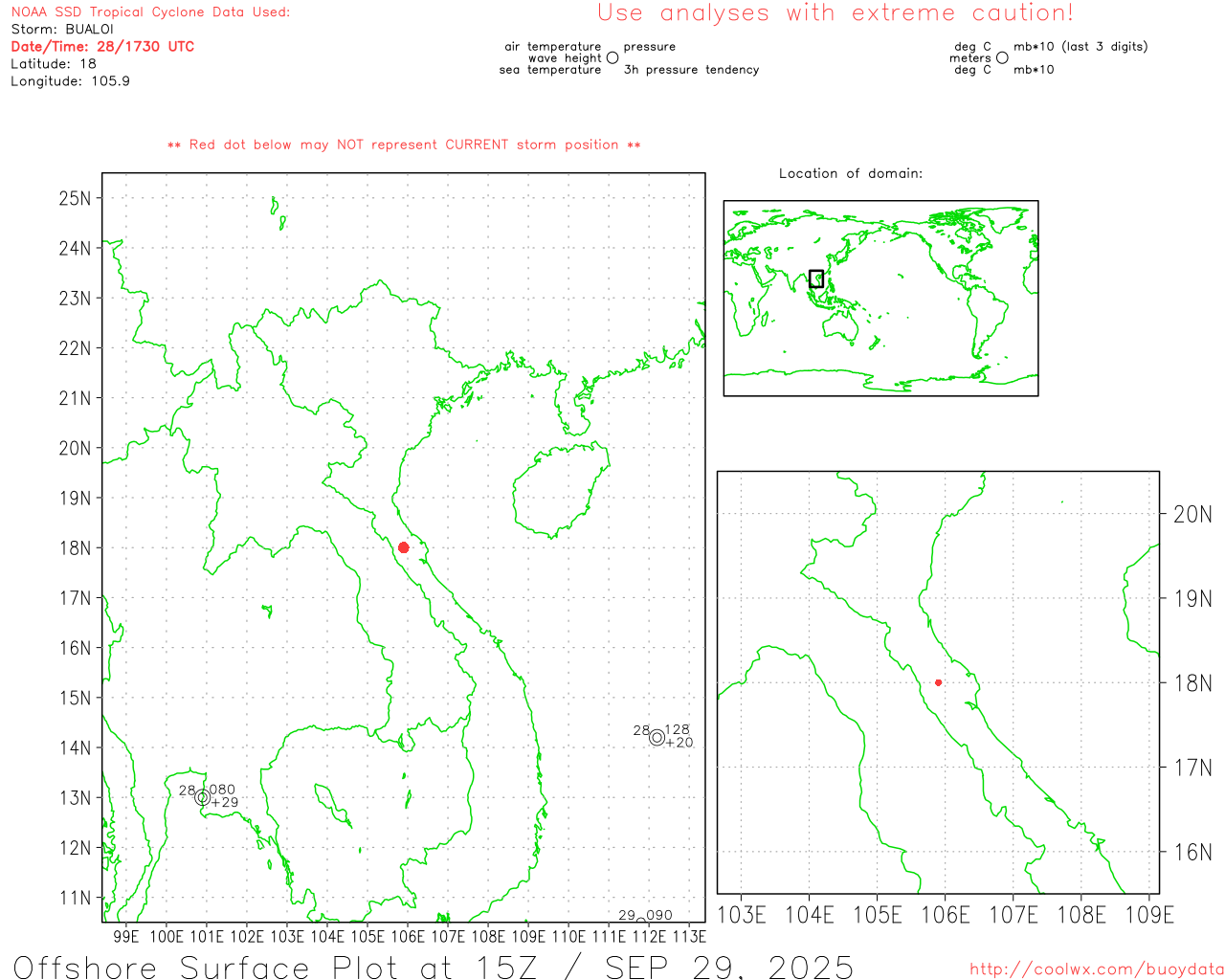Click the world locator map thumbnail
Image resolution: width=1225 pixels, height=980 pixels.
[x=880, y=299]
